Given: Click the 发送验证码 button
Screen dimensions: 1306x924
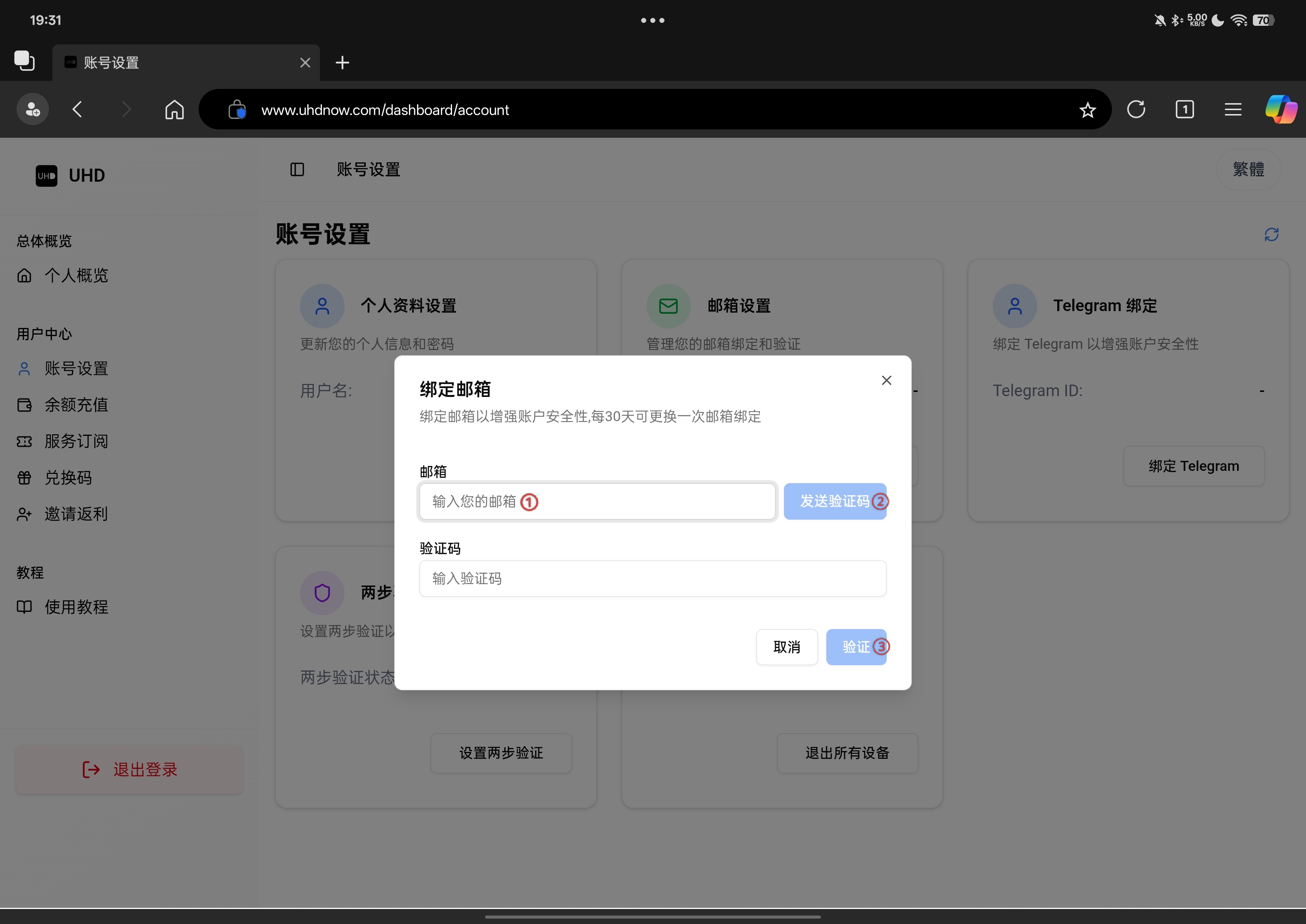Looking at the screenshot, I should [x=836, y=501].
